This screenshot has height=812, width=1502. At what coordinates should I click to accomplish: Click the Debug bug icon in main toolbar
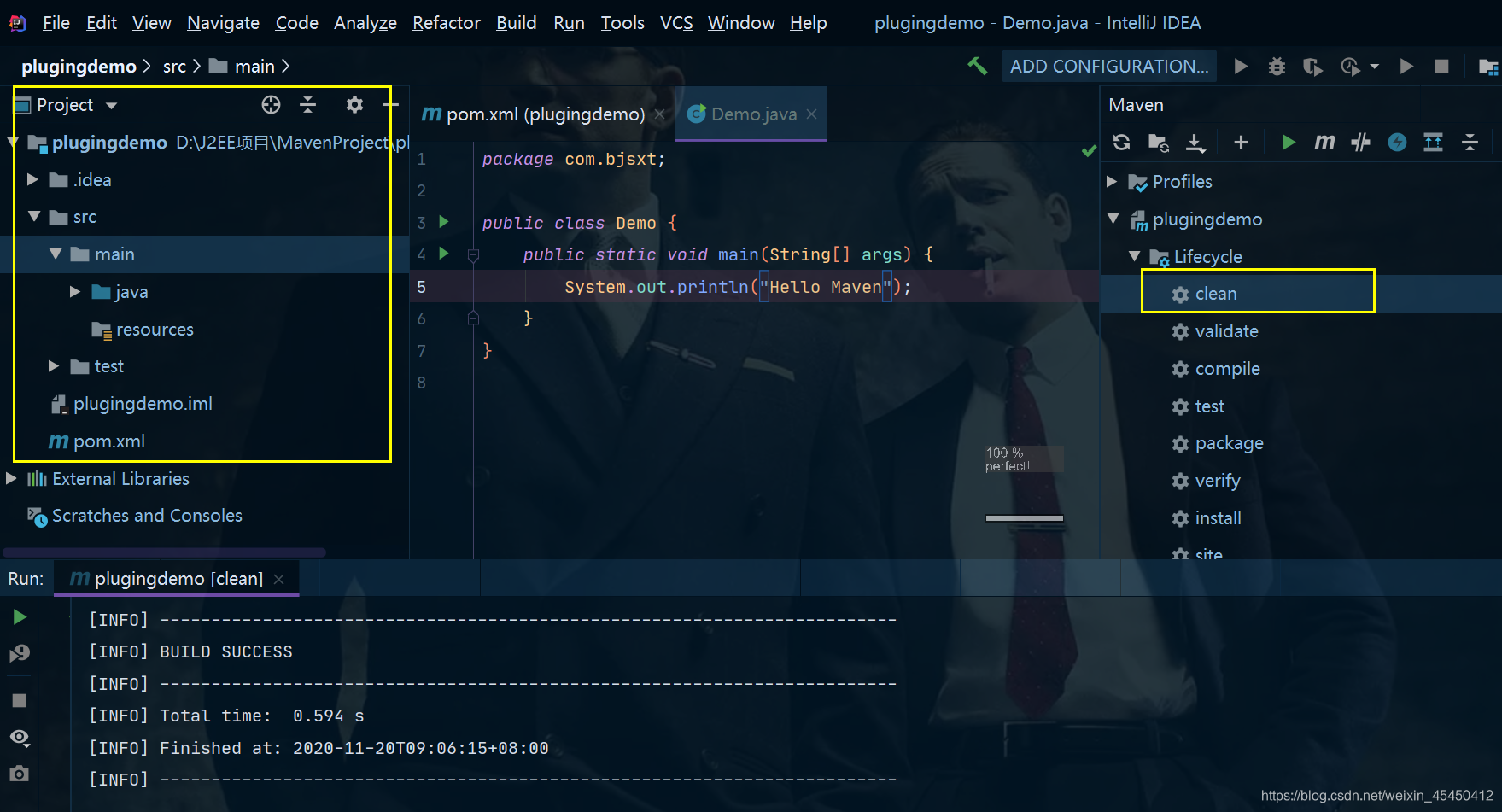click(x=1277, y=66)
